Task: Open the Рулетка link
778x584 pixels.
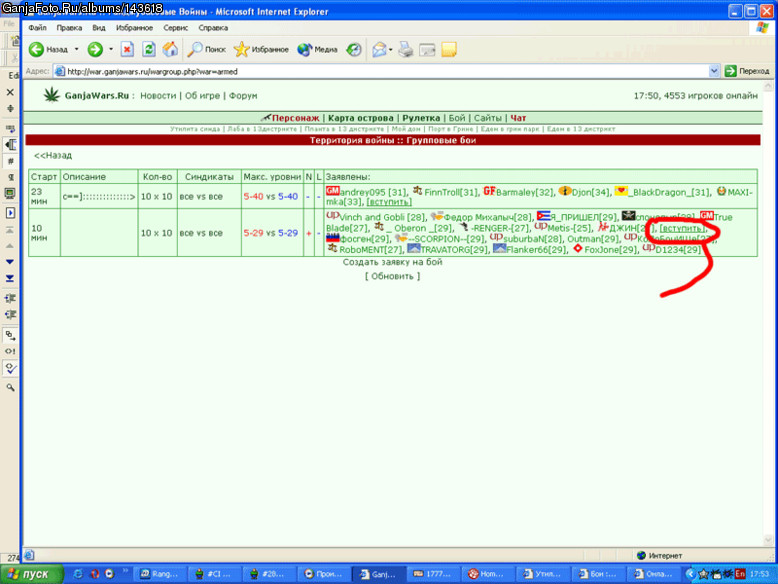Action: (x=421, y=118)
